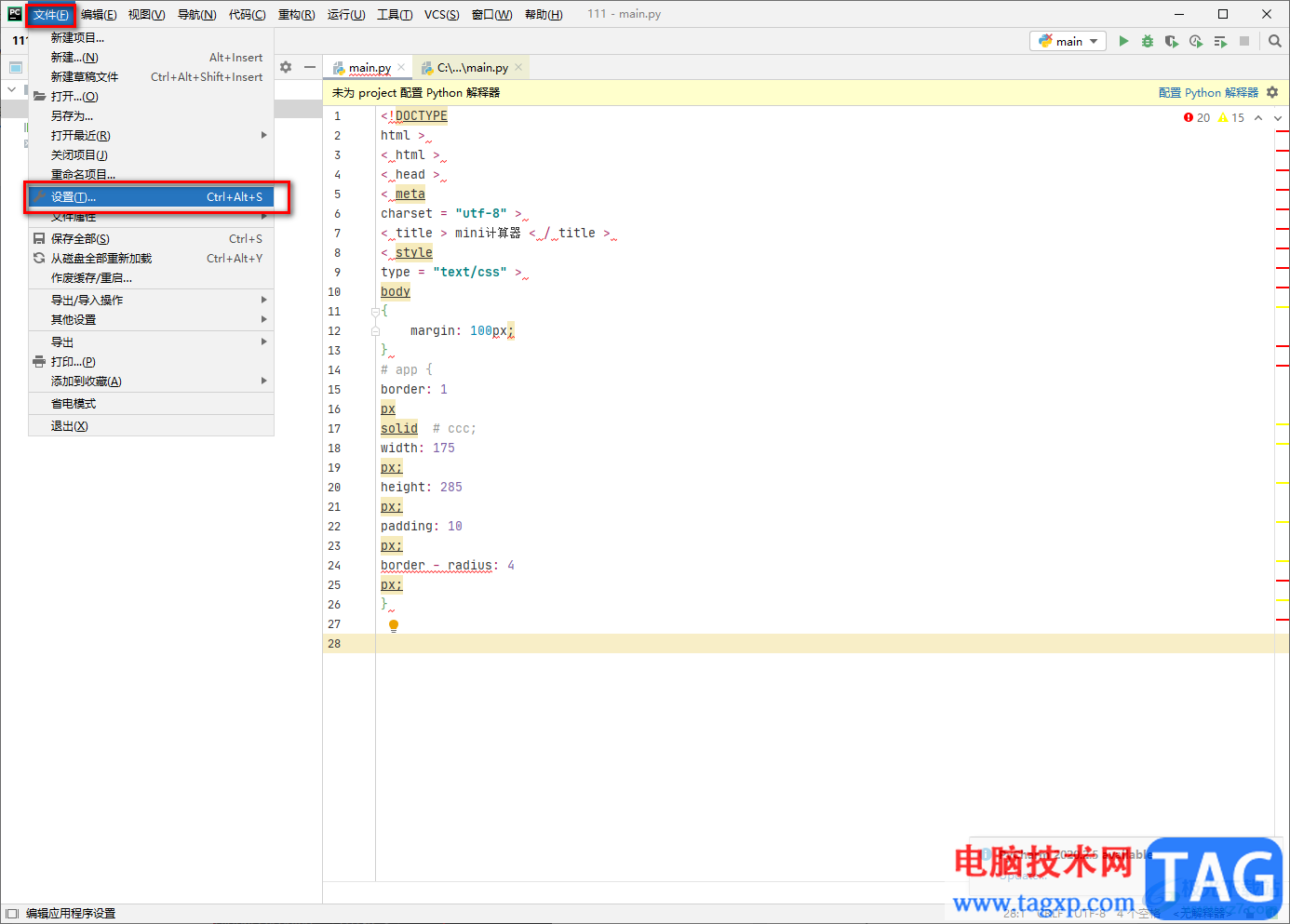Click line number 12 in gutter

334,331
